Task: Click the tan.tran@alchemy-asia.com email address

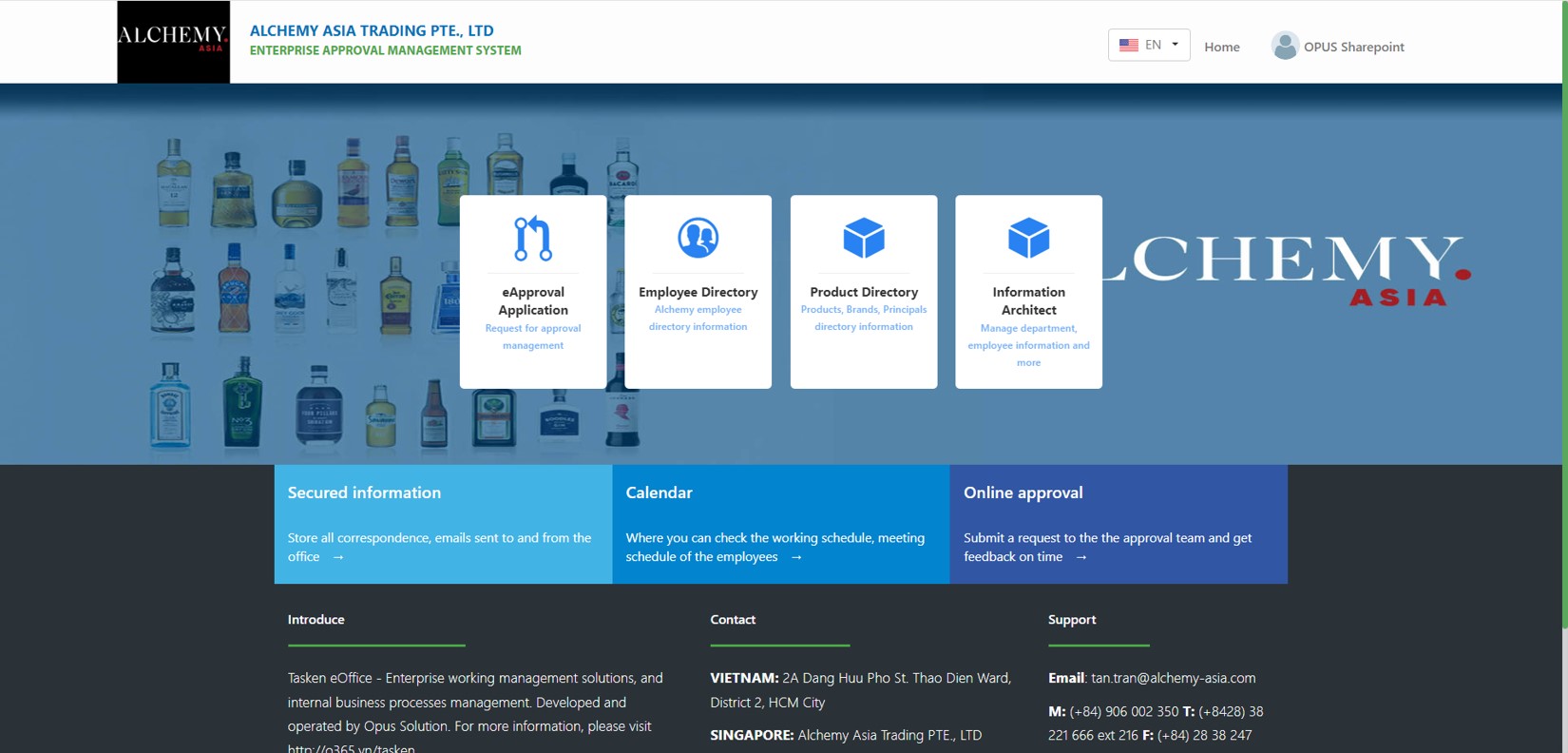Action: [x=1173, y=678]
